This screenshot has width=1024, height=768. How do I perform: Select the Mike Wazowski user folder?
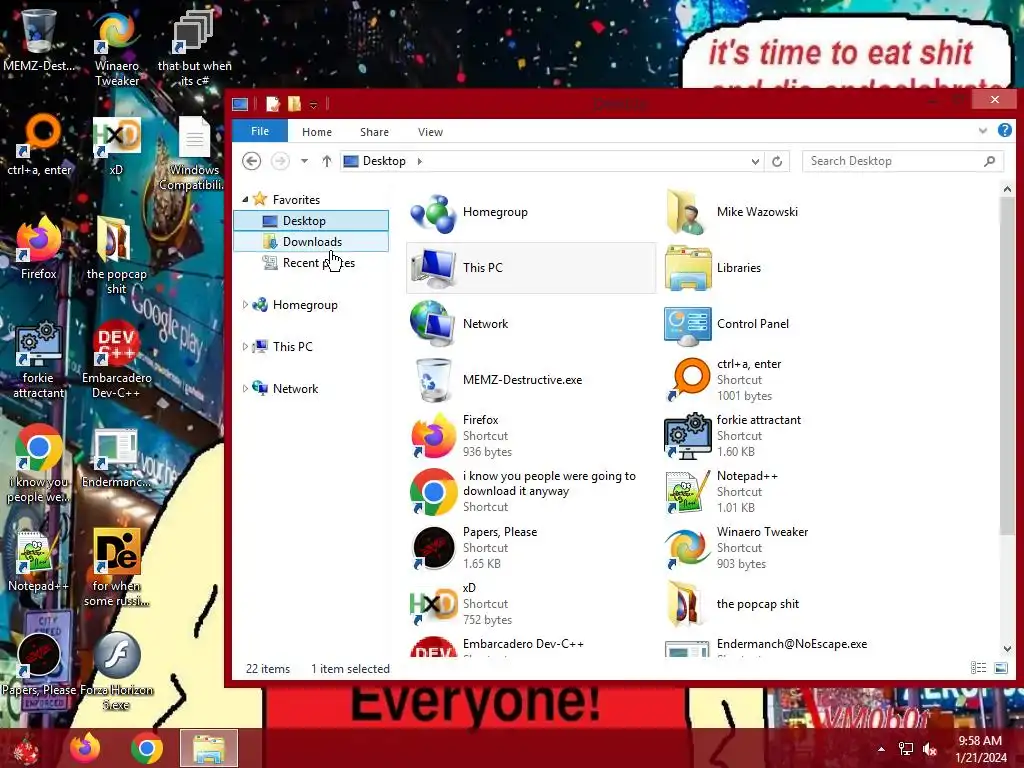[784, 212]
